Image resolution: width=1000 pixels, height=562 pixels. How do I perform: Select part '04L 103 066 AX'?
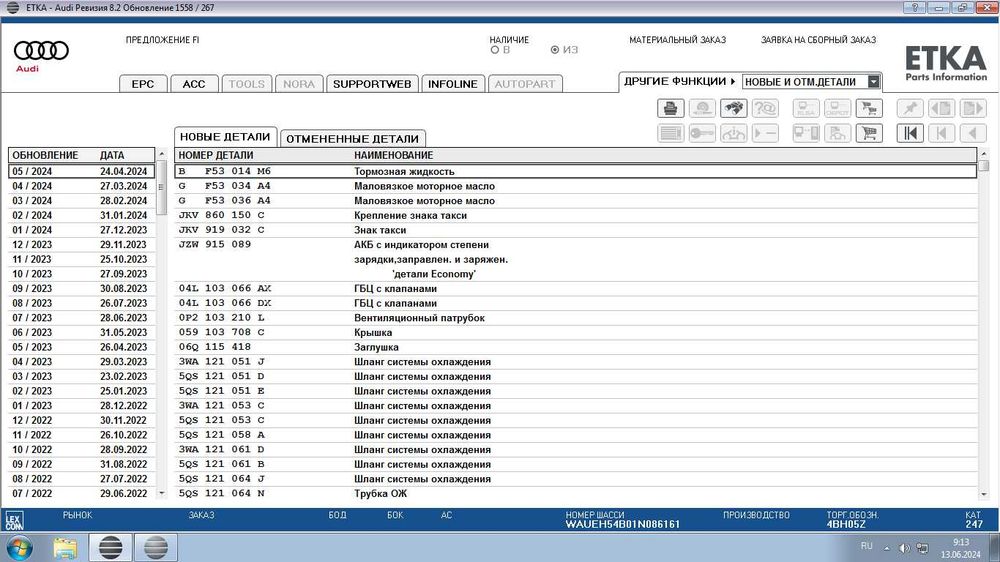pyautogui.click(x=576, y=289)
